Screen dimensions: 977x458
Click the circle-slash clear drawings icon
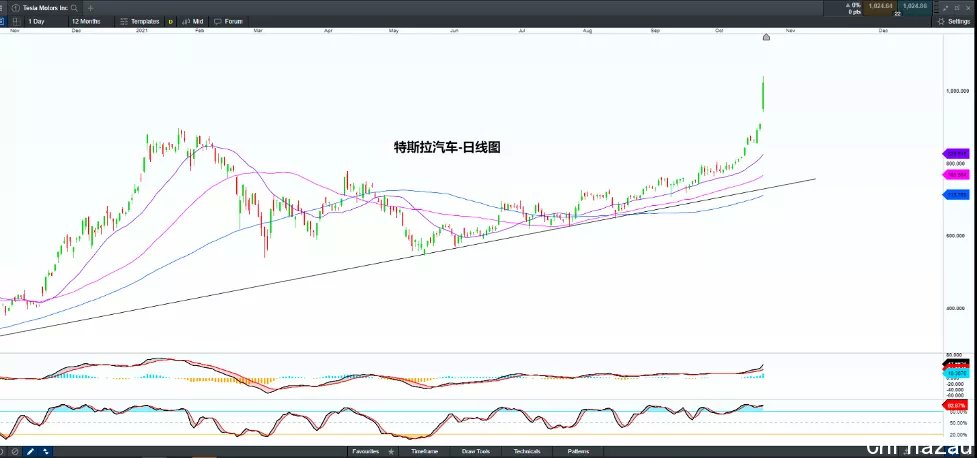[x=14, y=451]
